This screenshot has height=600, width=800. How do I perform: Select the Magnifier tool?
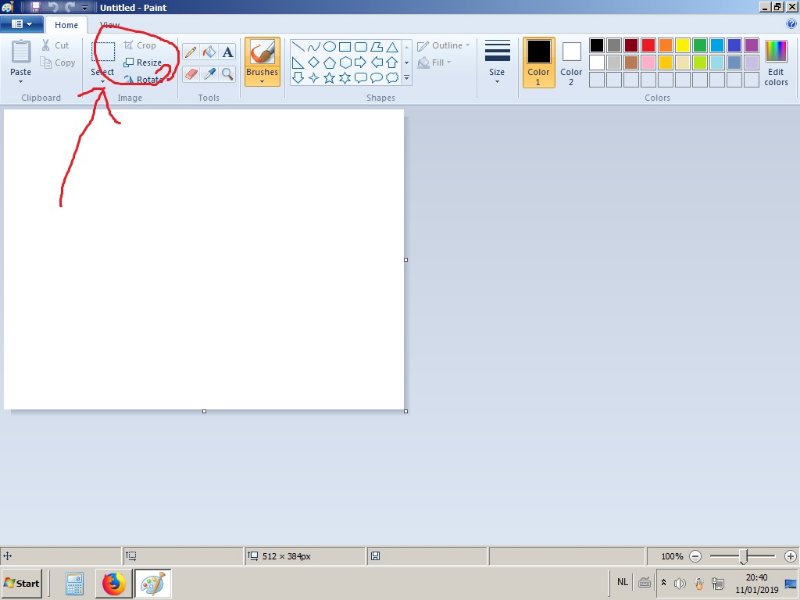click(228, 74)
